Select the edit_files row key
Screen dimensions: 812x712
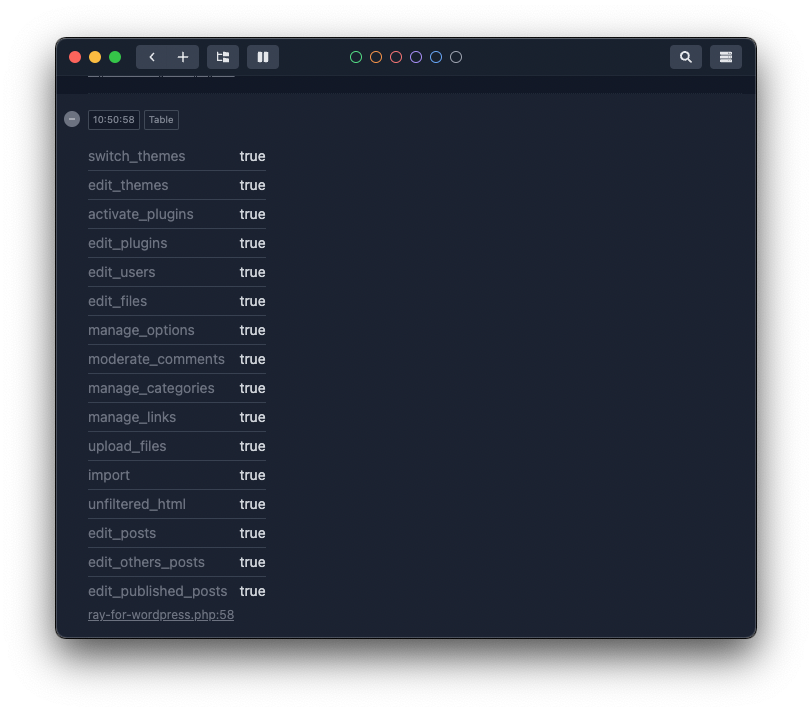point(118,301)
